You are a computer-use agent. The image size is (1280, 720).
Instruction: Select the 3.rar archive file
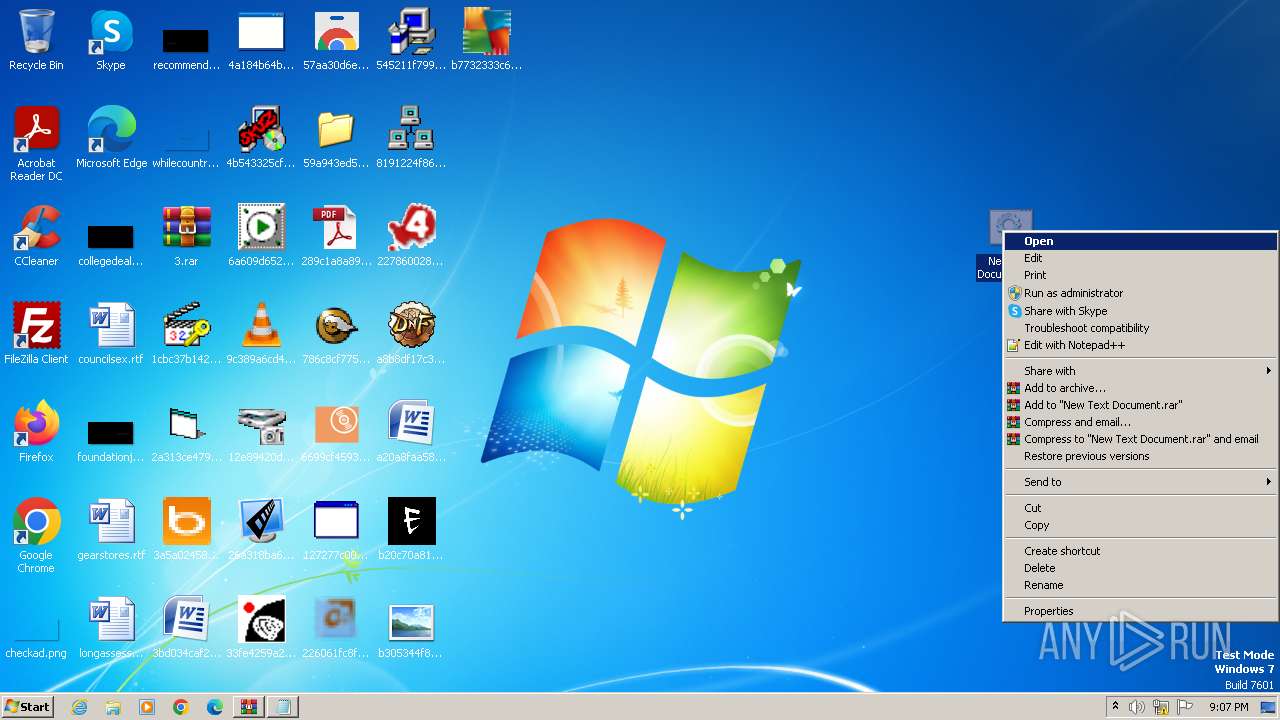pyautogui.click(x=186, y=236)
